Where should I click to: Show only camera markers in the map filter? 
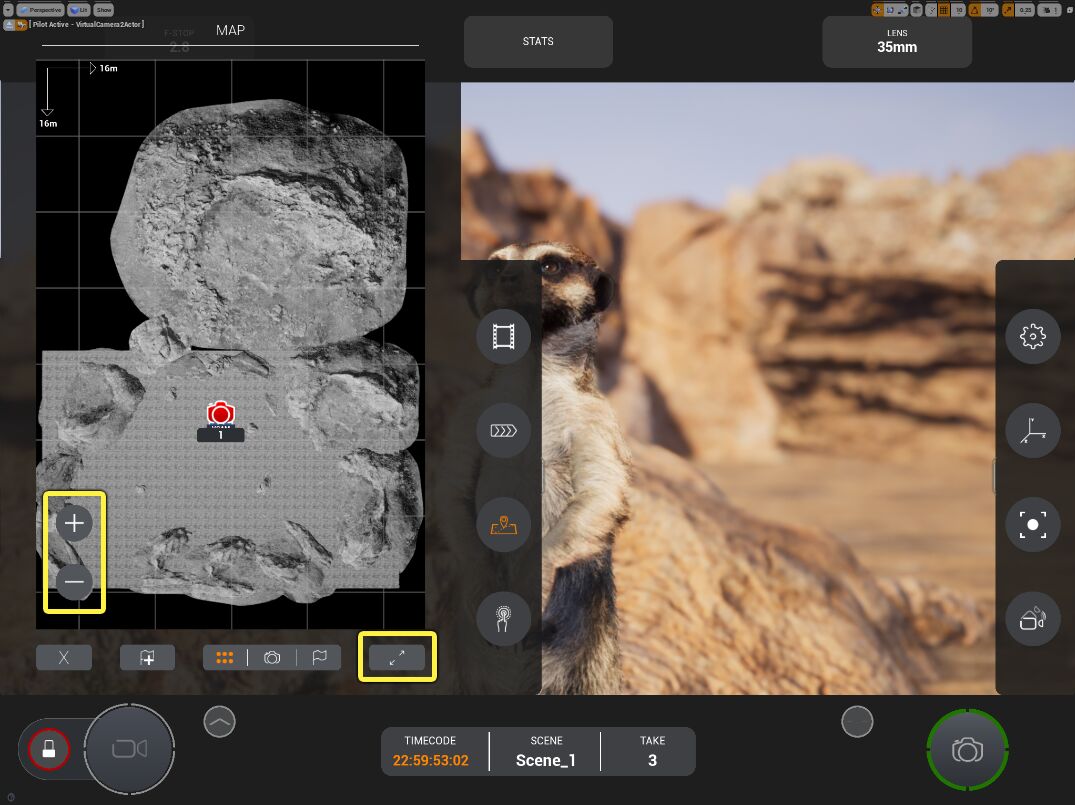(272, 657)
